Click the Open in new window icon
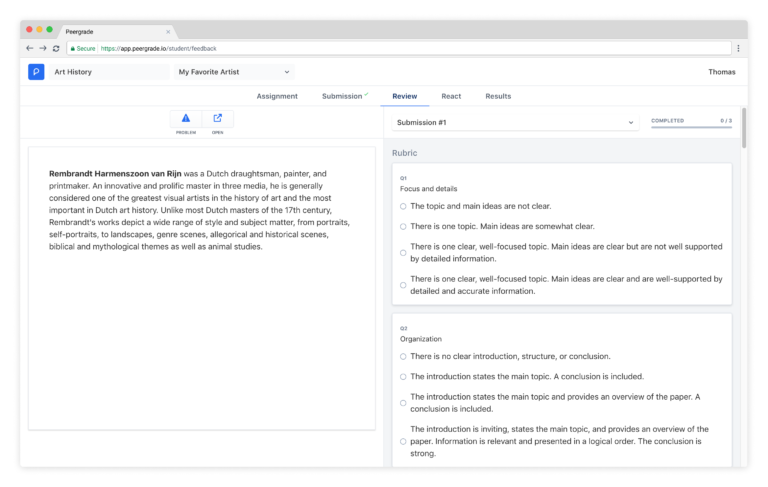The height and width of the screenshot is (487, 768). click(x=218, y=119)
